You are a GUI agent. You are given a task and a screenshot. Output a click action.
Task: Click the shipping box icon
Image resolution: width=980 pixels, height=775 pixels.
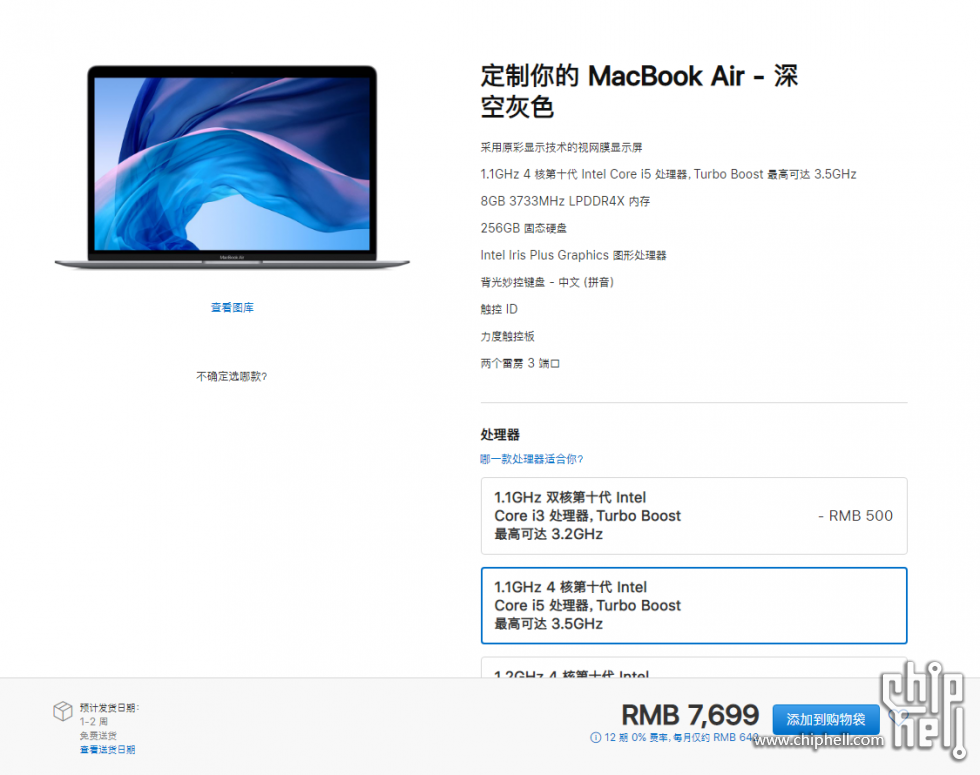coord(62,711)
